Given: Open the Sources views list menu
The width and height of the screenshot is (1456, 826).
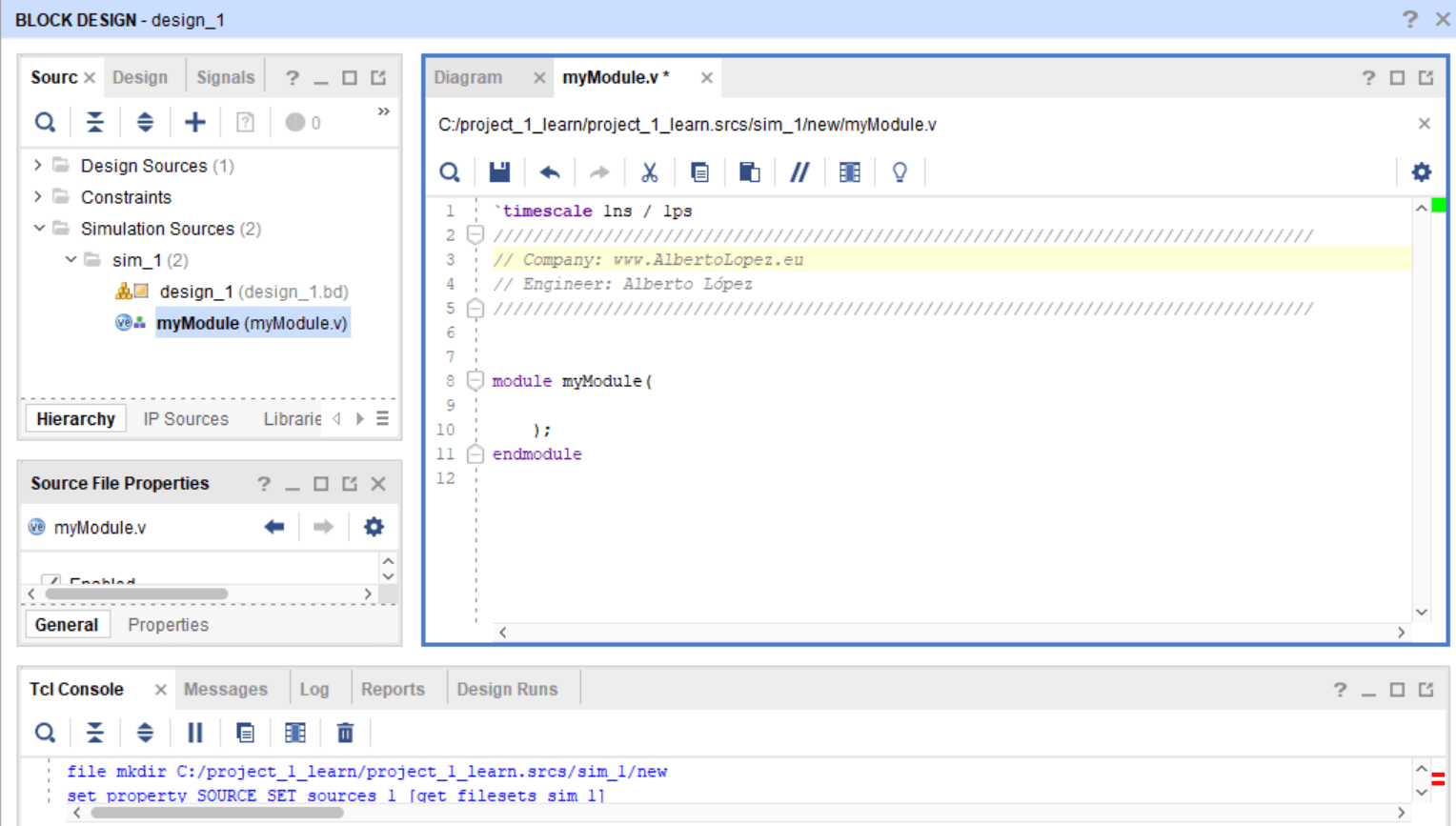Looking at the screenshot, I should 382,418.
